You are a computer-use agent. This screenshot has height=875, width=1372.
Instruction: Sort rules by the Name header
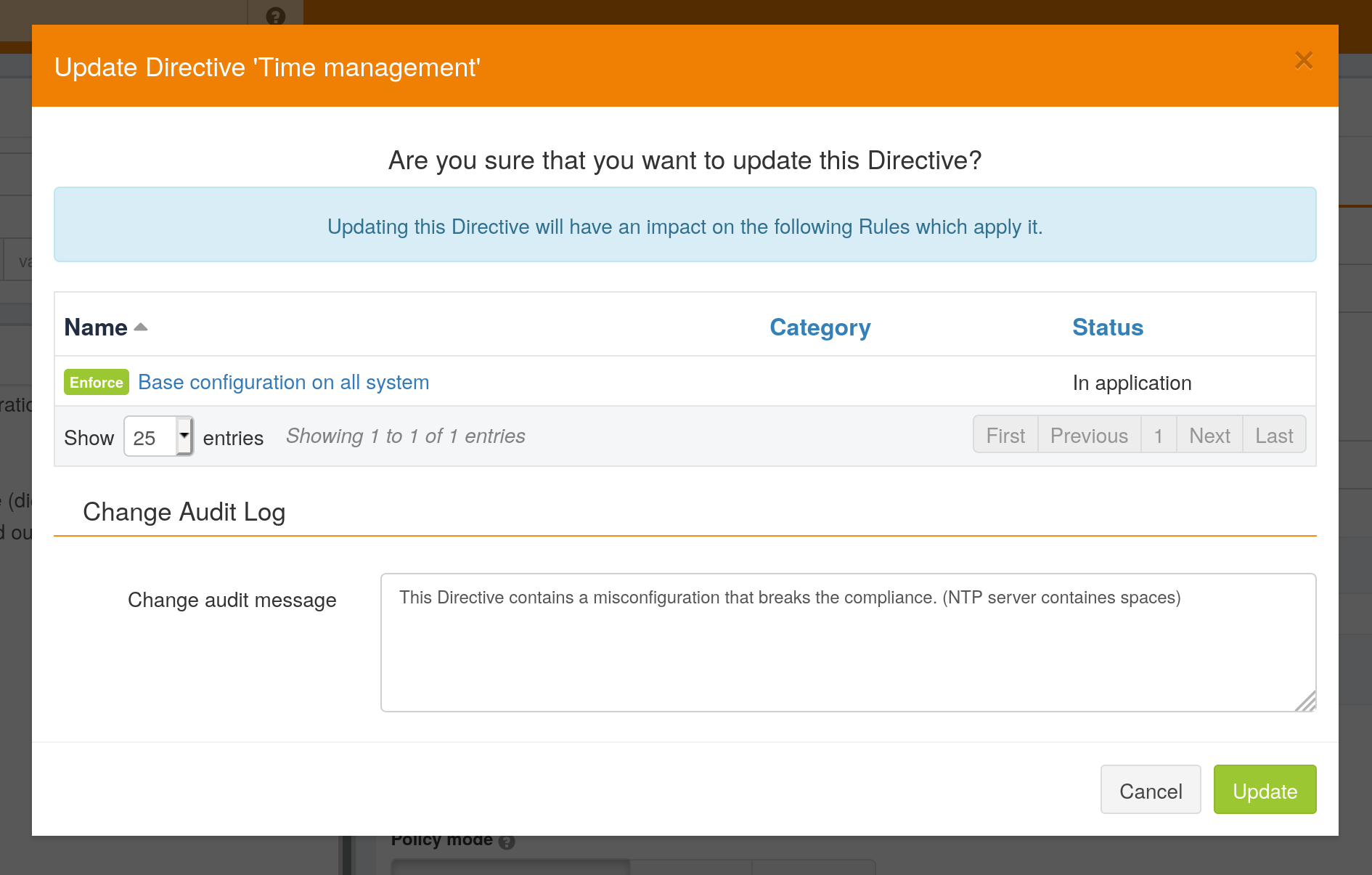tap(96, 327)
